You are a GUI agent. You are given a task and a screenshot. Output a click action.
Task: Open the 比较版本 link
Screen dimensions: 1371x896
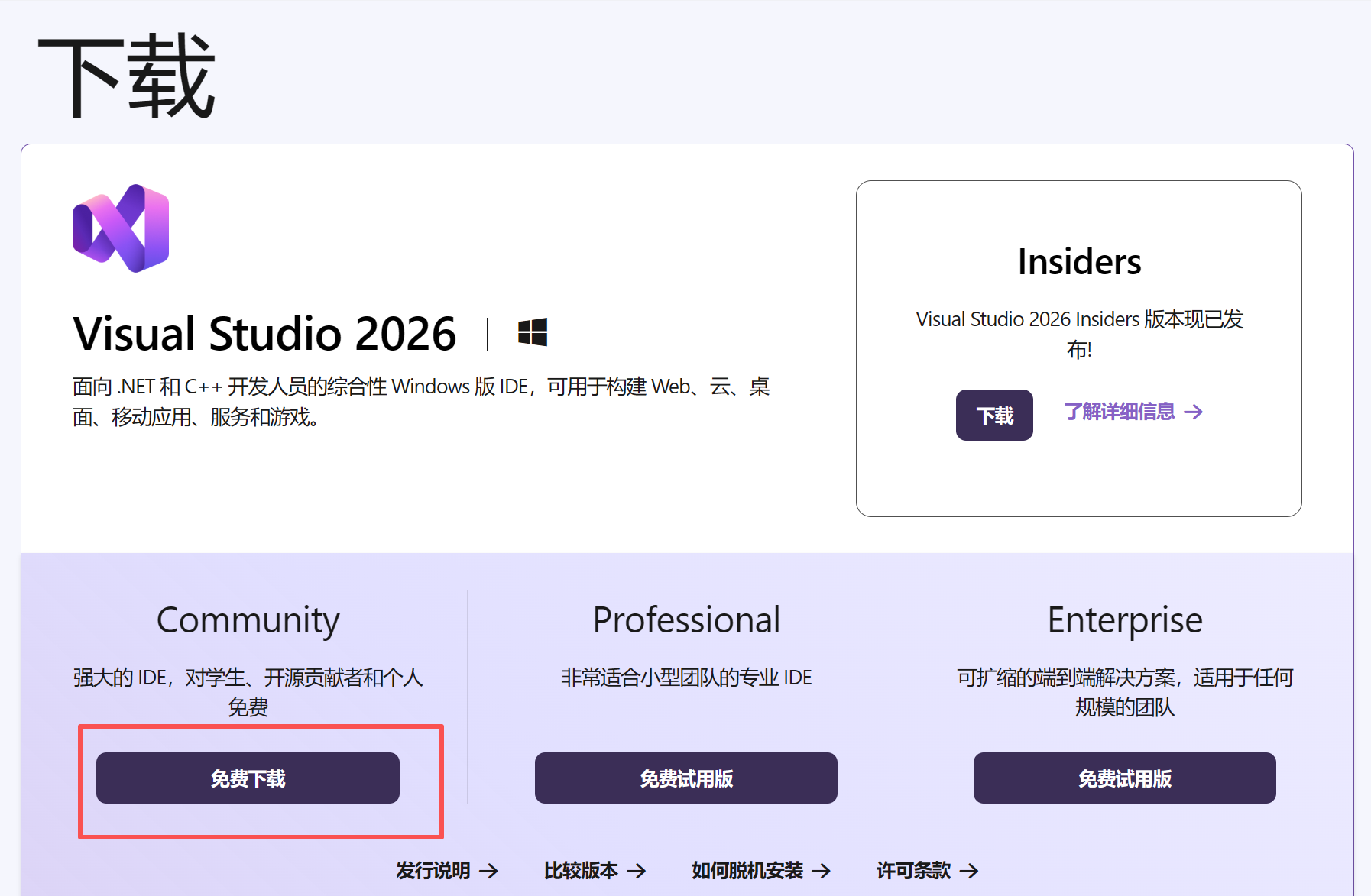click(595, 870)
